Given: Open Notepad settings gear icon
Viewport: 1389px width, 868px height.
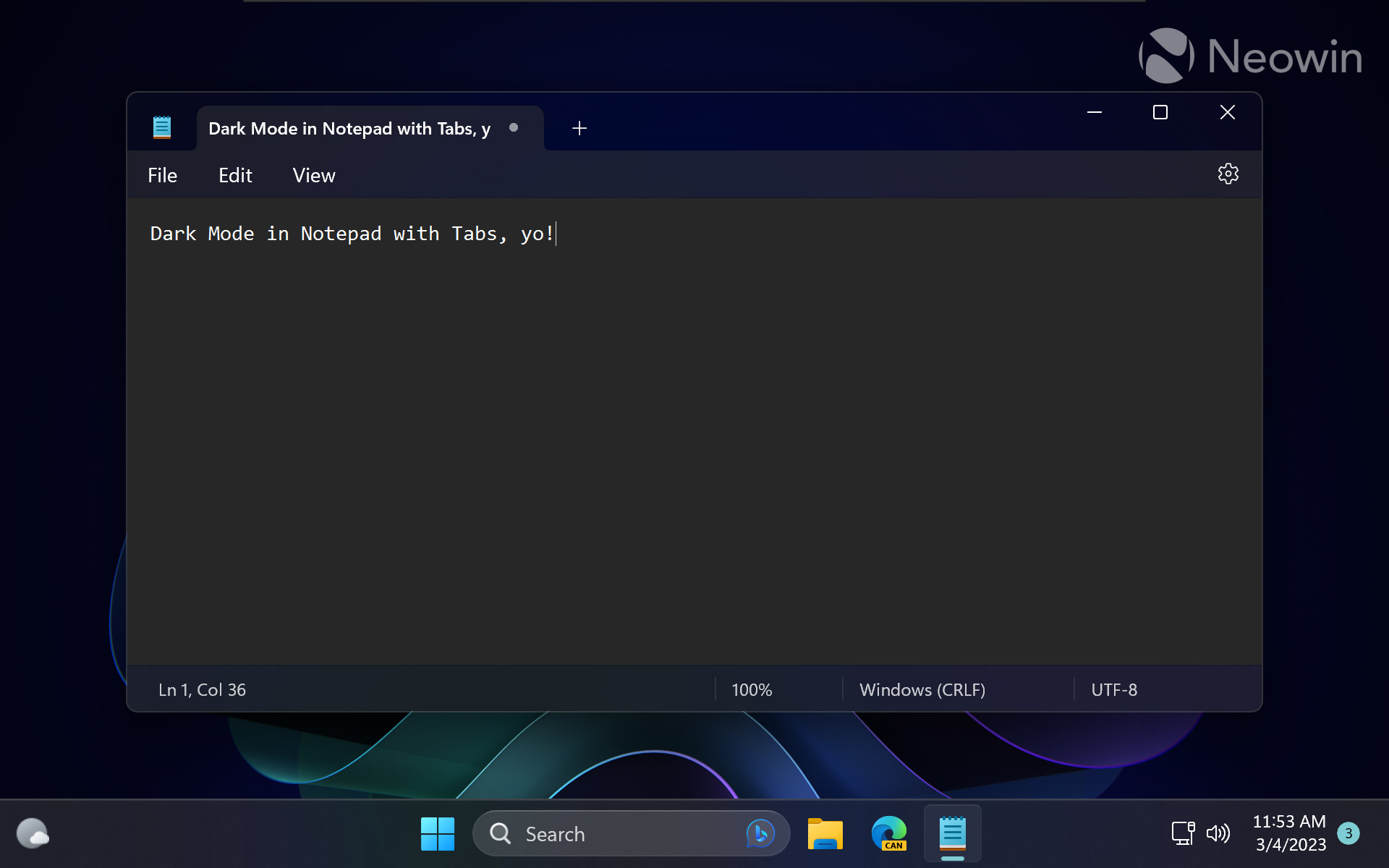Looking at the screenshot, I should coord(1228,174).
